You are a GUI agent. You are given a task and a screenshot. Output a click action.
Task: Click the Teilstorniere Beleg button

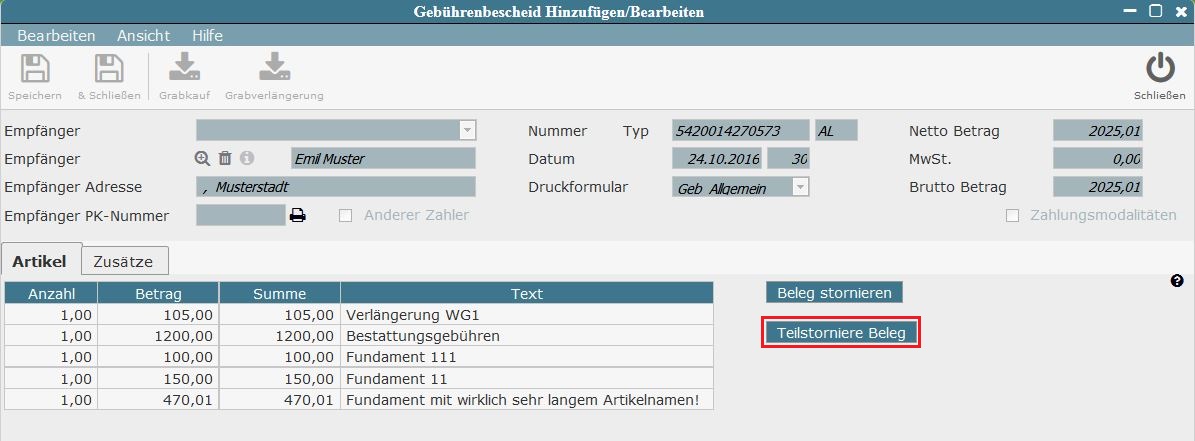(x=840, y=333)
